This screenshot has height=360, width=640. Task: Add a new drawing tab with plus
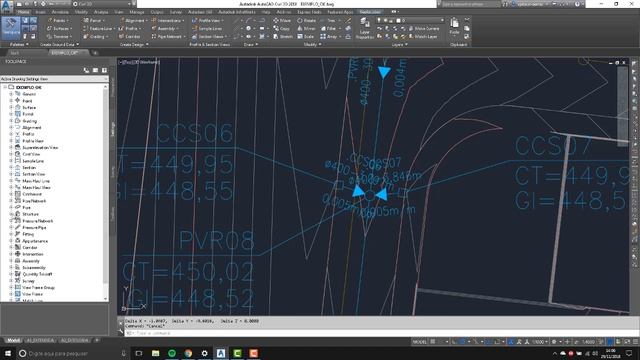click(x=95, y=53)
